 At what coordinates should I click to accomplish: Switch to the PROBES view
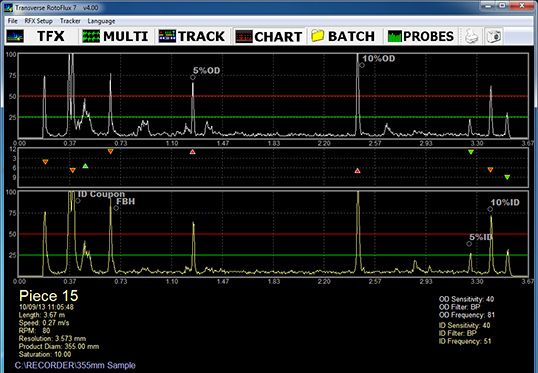pyautogui.click(x=421, y=36)
